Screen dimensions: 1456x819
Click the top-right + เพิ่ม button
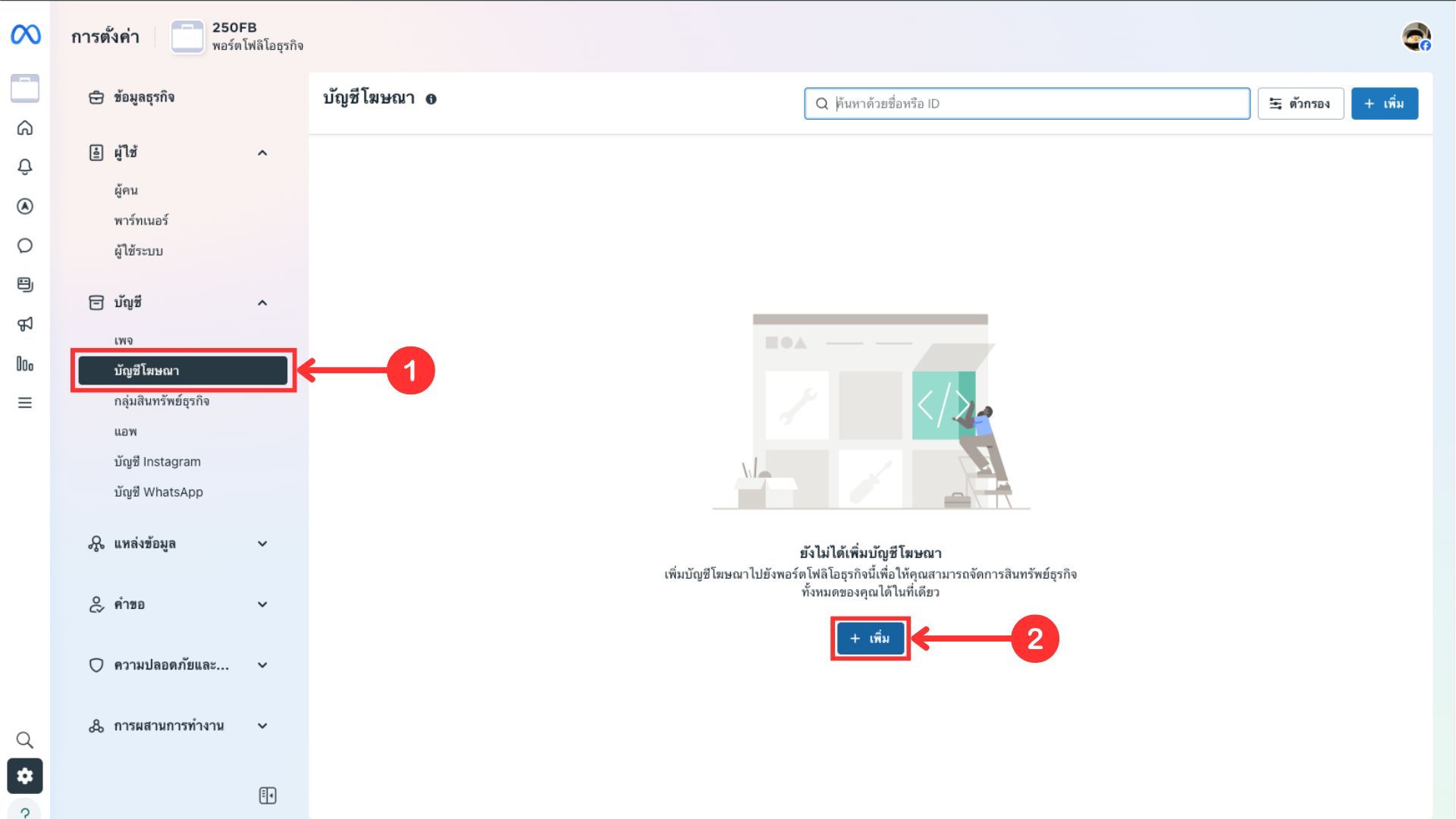tap(1384, 104)
